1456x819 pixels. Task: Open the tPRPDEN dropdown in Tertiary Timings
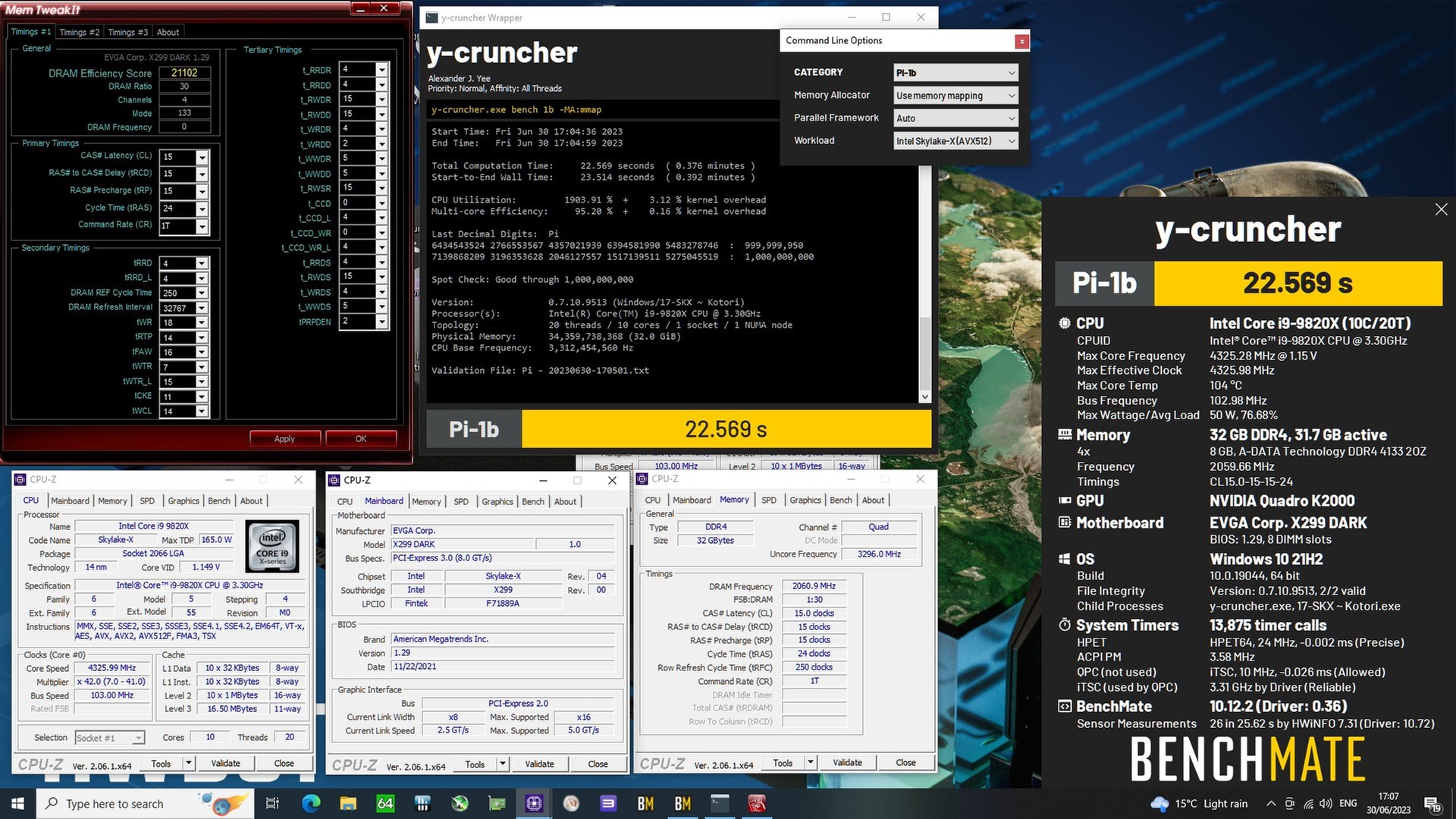click(x=381, y=322)
